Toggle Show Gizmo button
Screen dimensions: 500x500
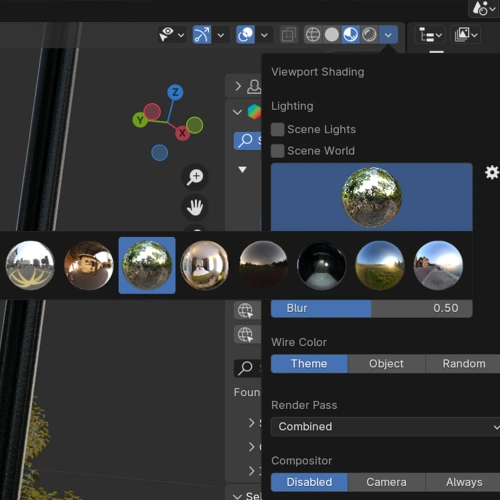(x=202, y=35)
